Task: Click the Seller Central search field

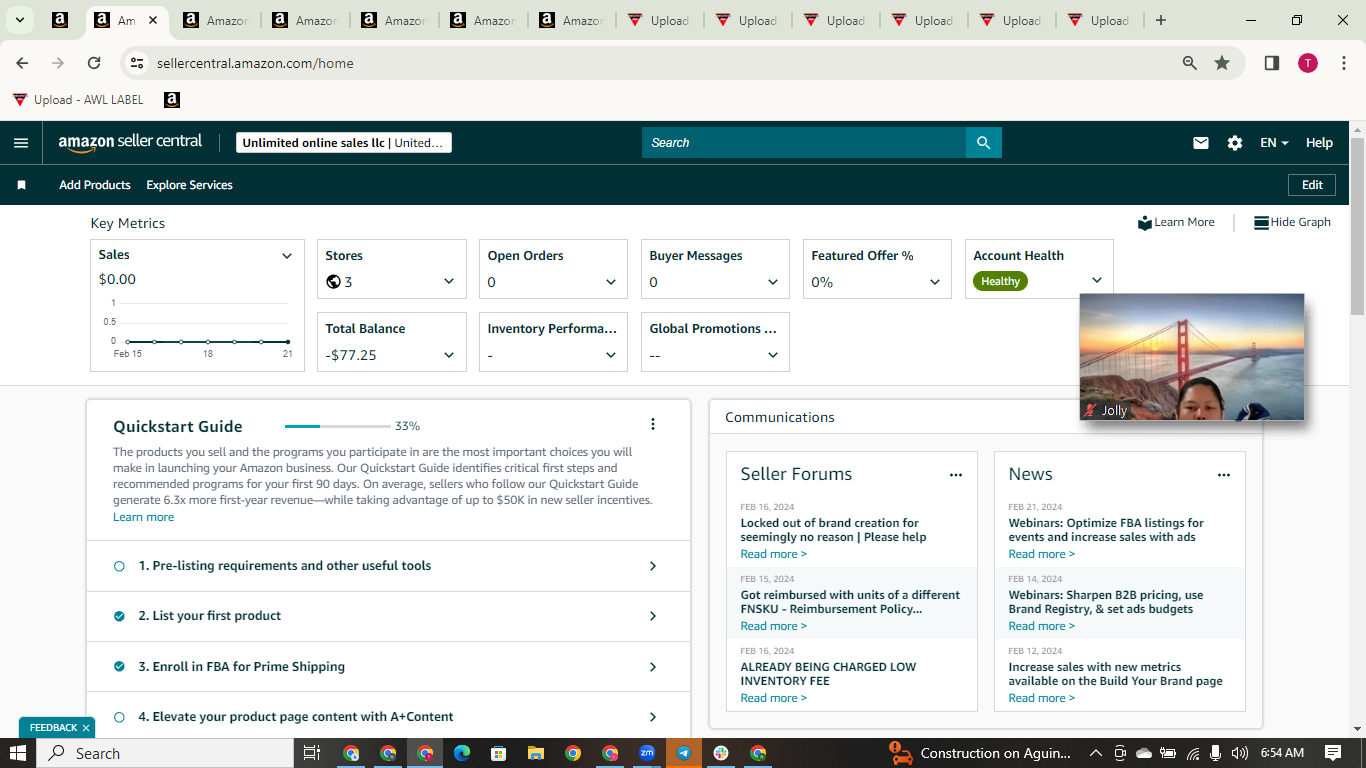Action: coord(804,143)
